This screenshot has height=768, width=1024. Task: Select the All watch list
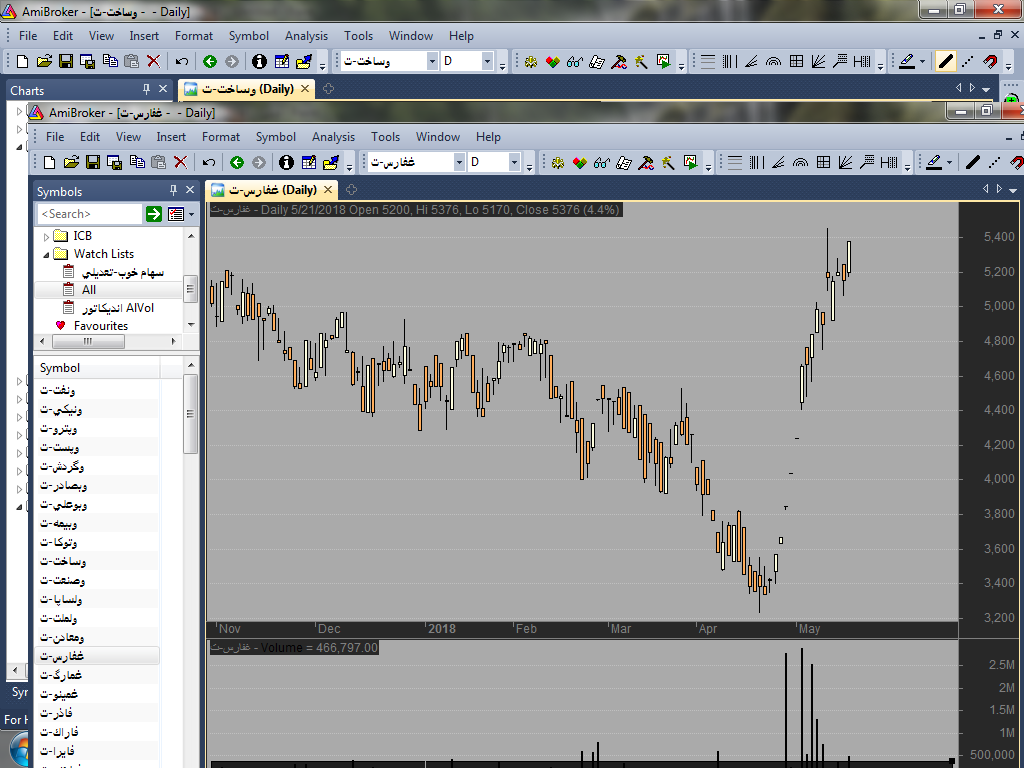[89, 290]
